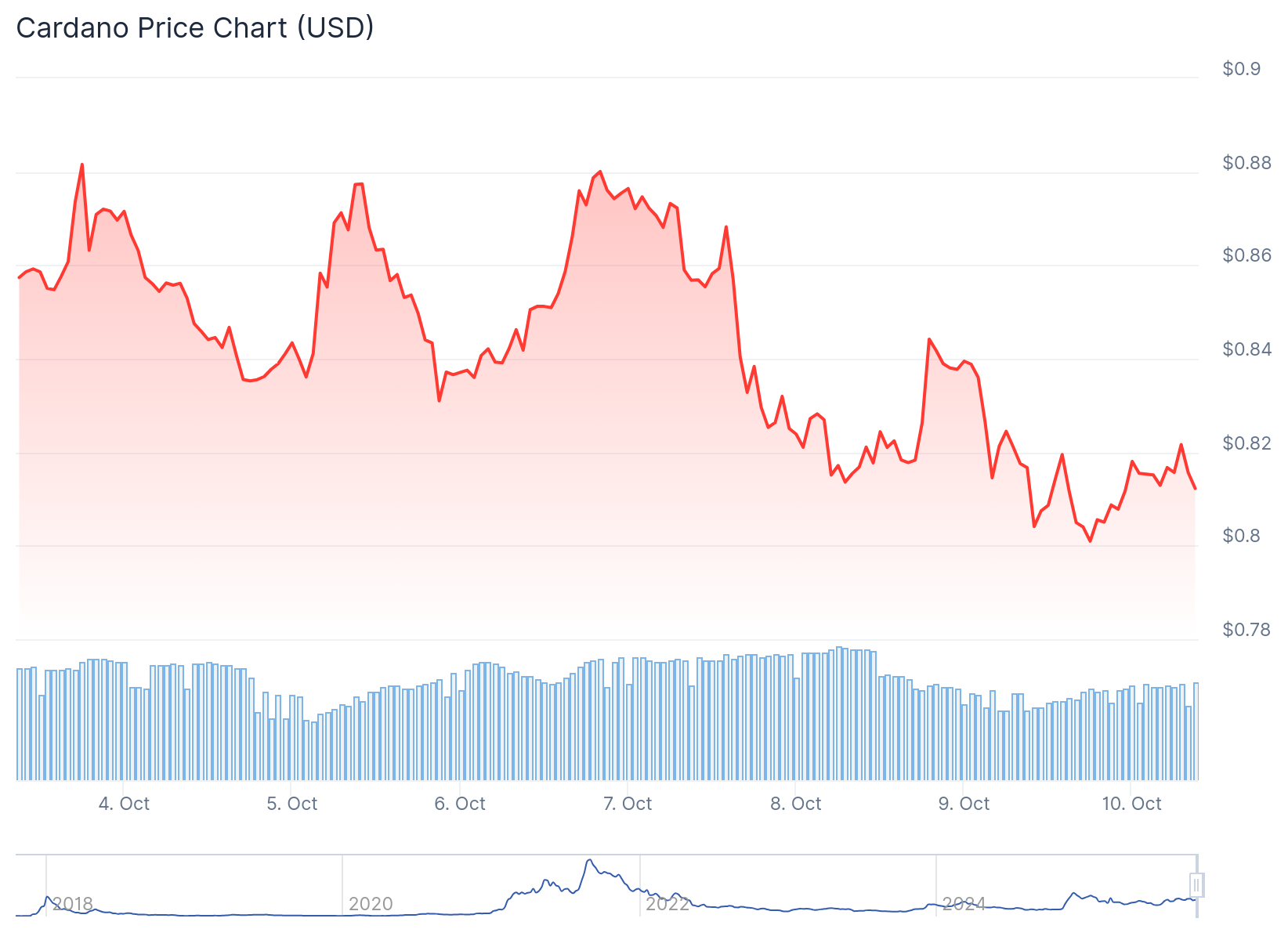Select the $0.86 y-axis label

pyautogui.click(x=1246, y=255)
